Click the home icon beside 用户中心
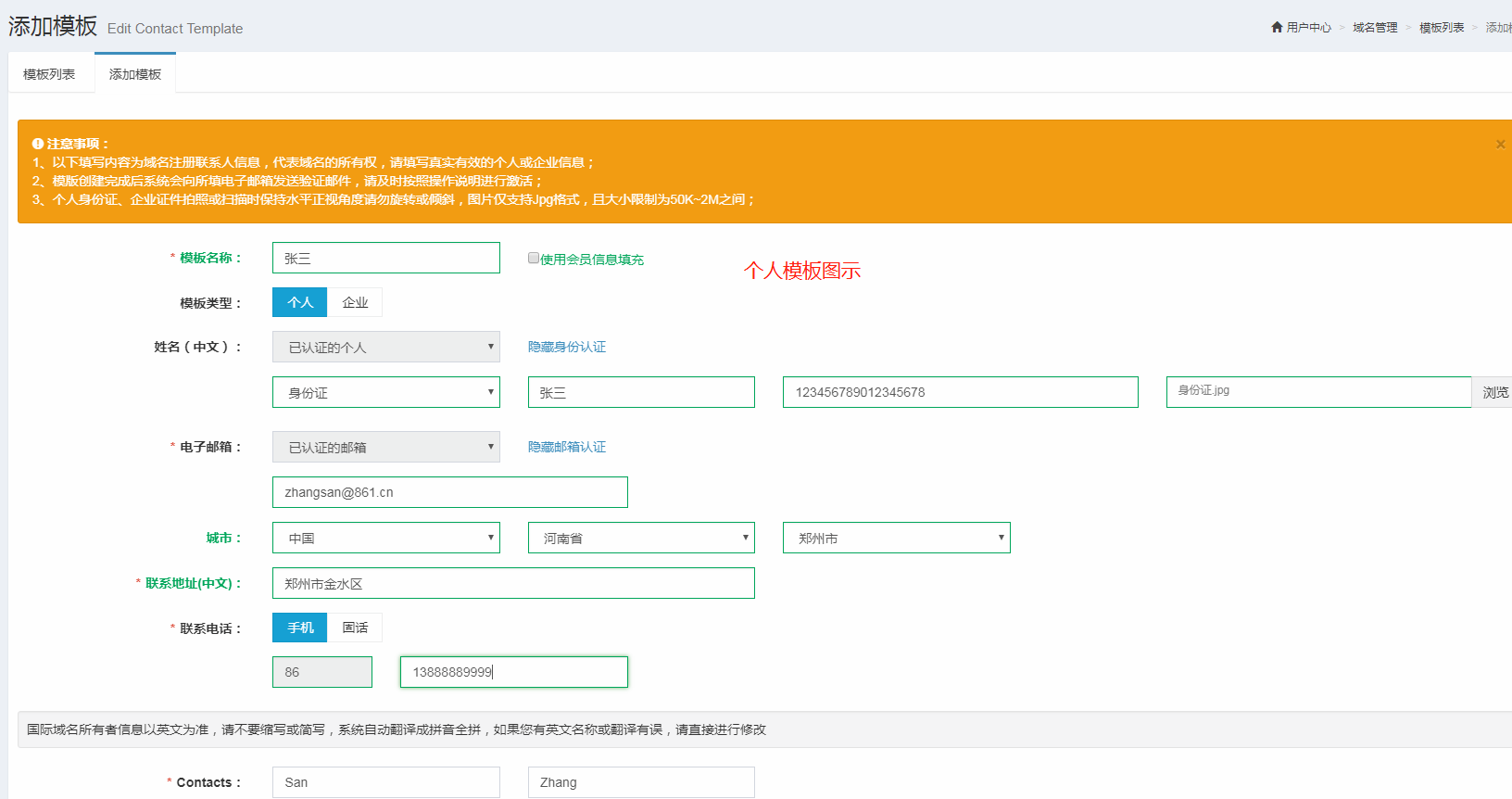This screenshot has width=1512, height=799. click(1277, 28)
